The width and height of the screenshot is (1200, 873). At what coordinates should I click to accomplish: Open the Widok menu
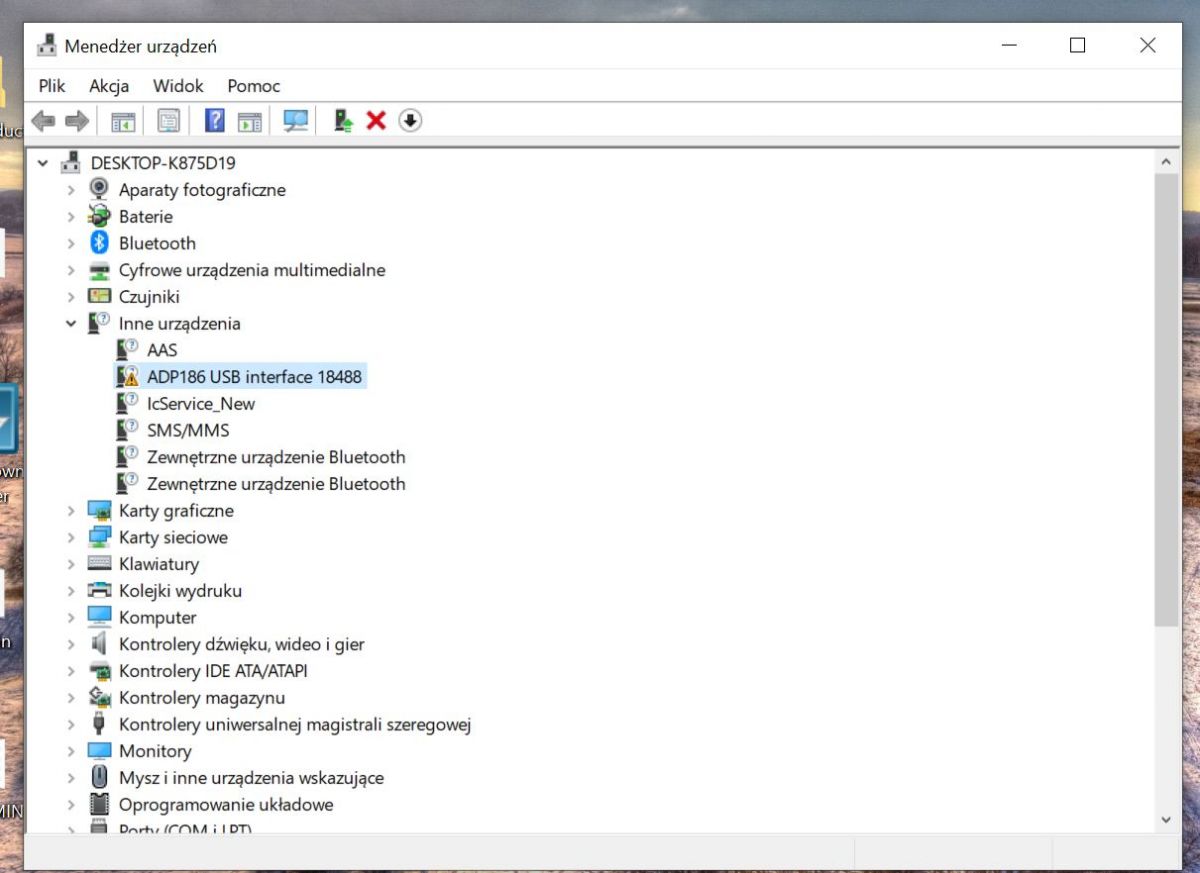pyautogui.click(x=178, y=86)
